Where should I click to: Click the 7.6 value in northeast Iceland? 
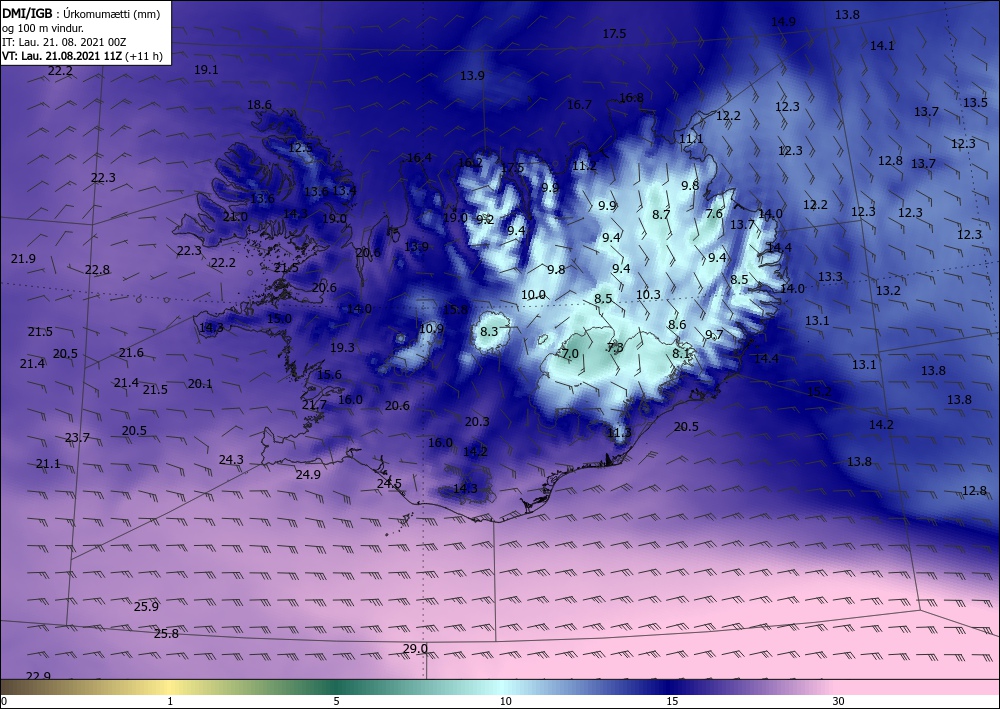pos(714,214)
